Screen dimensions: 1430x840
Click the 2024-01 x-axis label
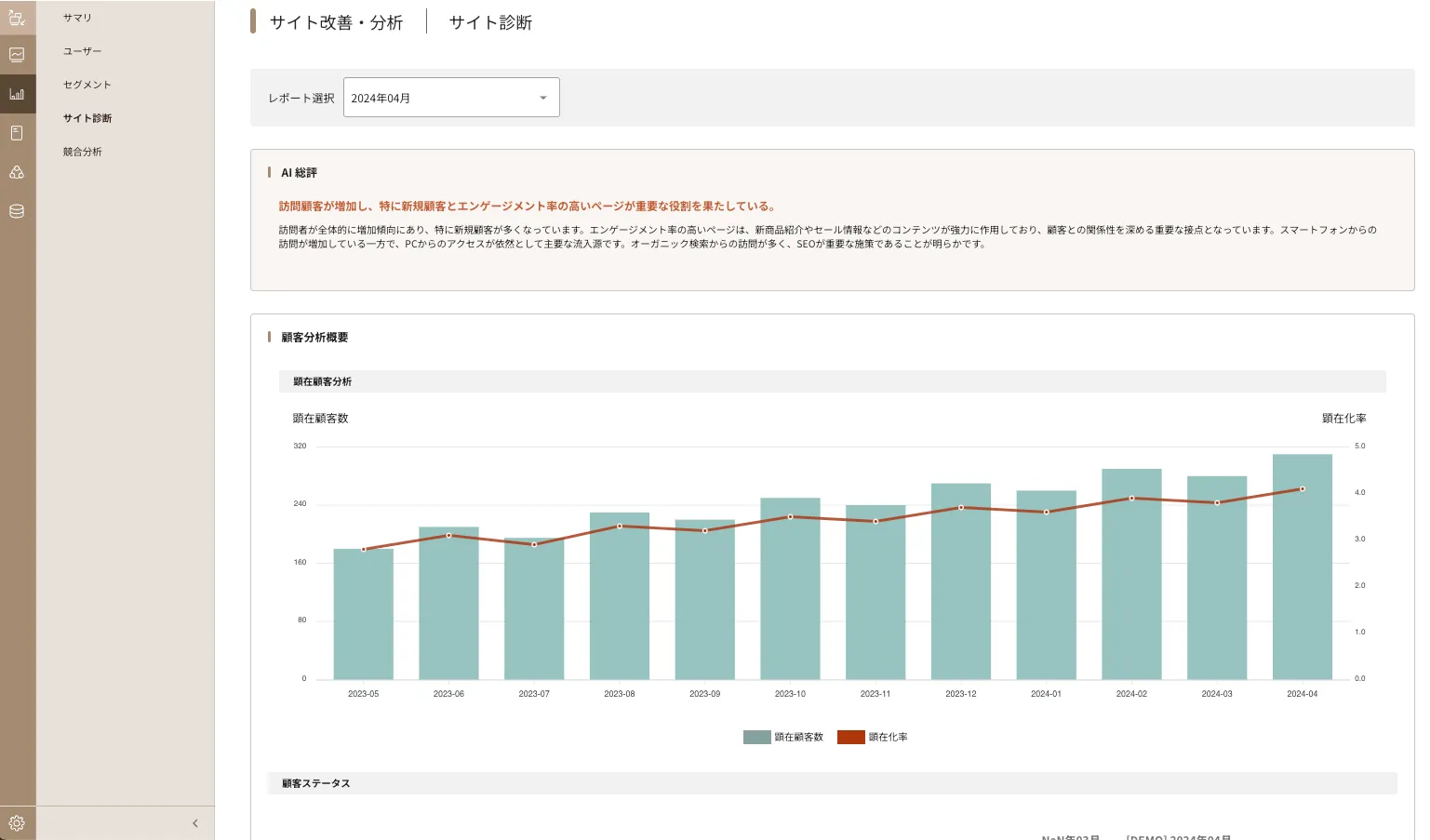(1046, 694)
